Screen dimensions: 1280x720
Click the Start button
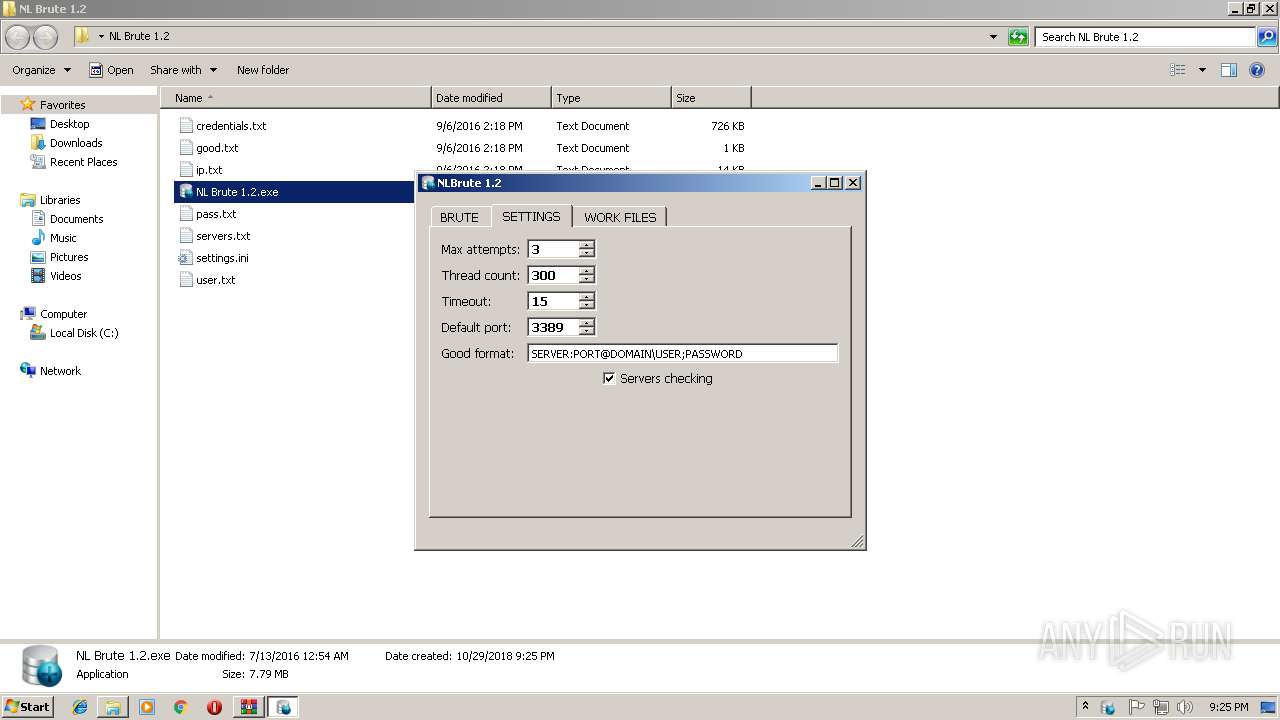(x=27, y=706)
